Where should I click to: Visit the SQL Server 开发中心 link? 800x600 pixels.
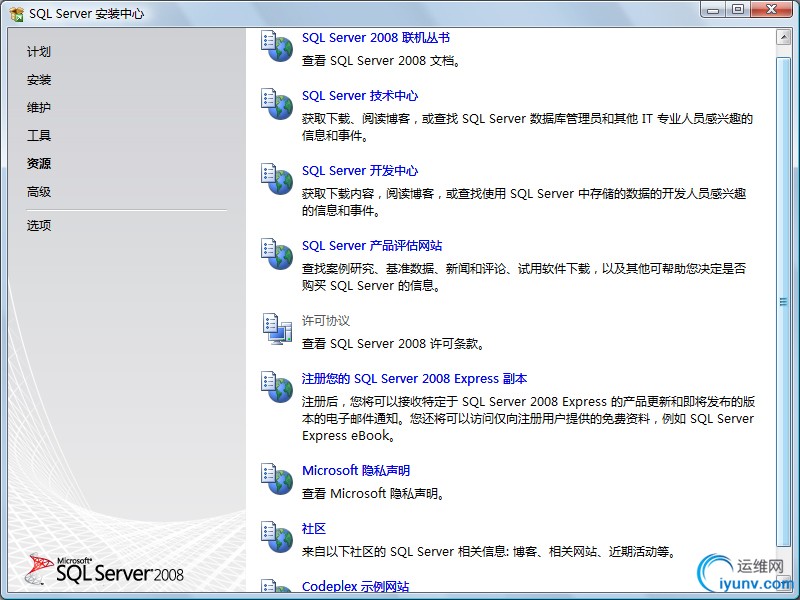point(360,171)
